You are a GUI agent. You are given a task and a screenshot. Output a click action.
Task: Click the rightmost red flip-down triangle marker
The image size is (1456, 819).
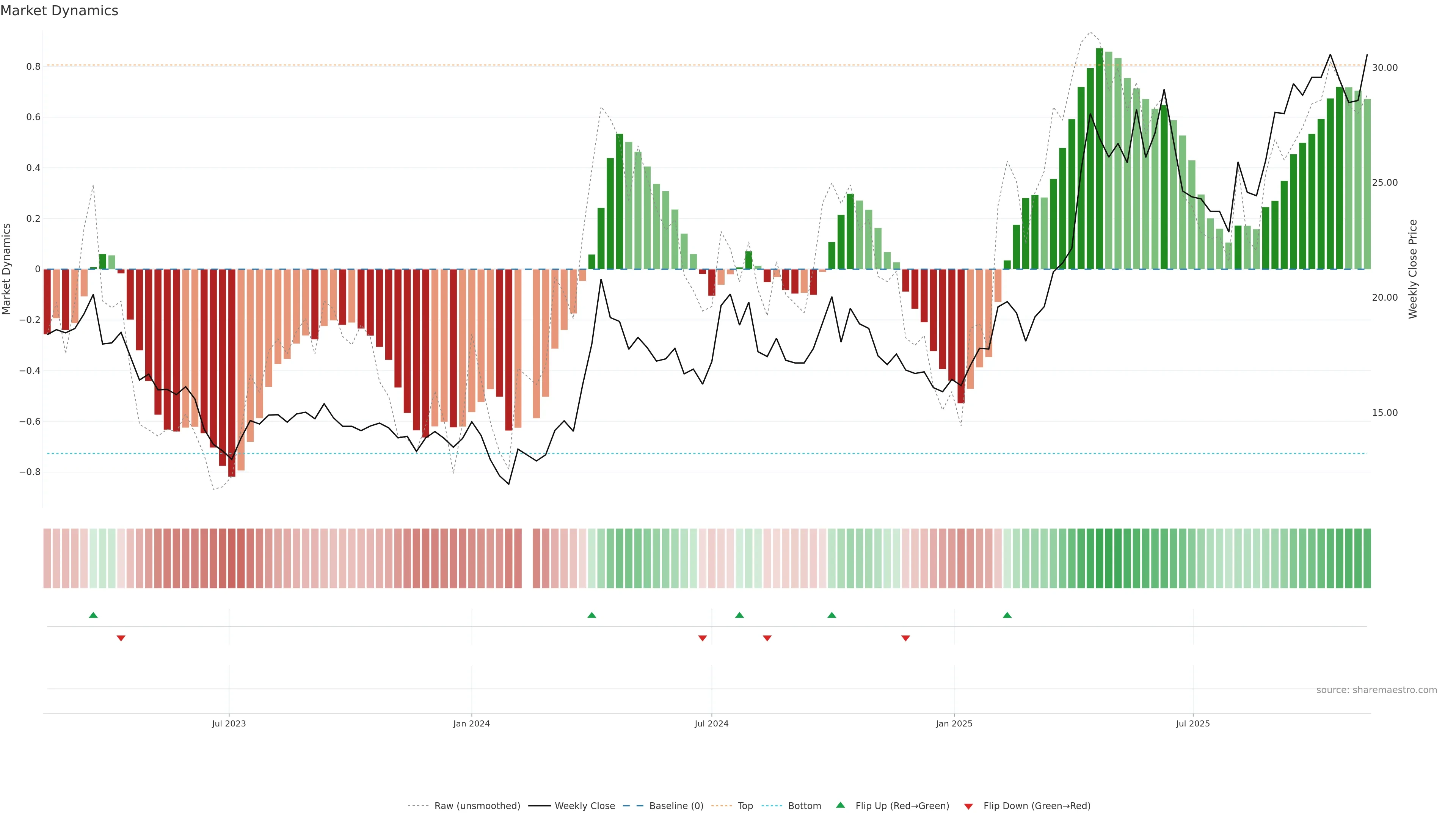point(905,638)
